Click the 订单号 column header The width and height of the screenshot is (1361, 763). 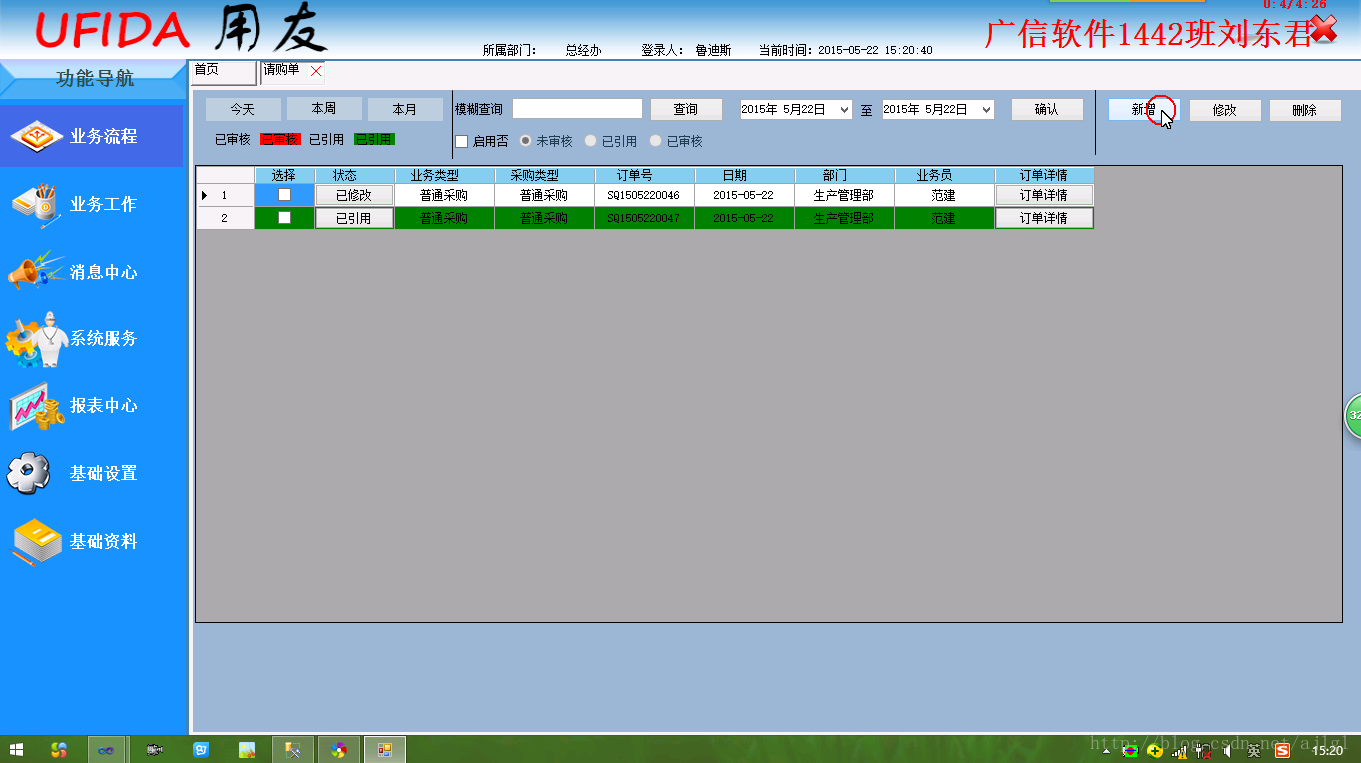pyautogui.click(x=644, y=175)
